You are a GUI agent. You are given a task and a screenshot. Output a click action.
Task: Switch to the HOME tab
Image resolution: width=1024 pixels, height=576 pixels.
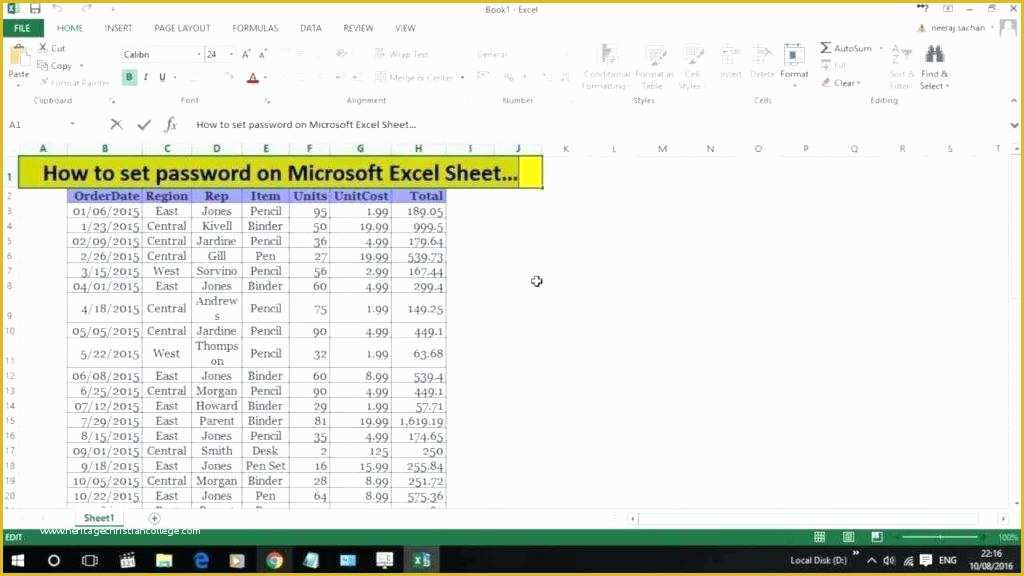pyautogui.click(x=69, y=28)
